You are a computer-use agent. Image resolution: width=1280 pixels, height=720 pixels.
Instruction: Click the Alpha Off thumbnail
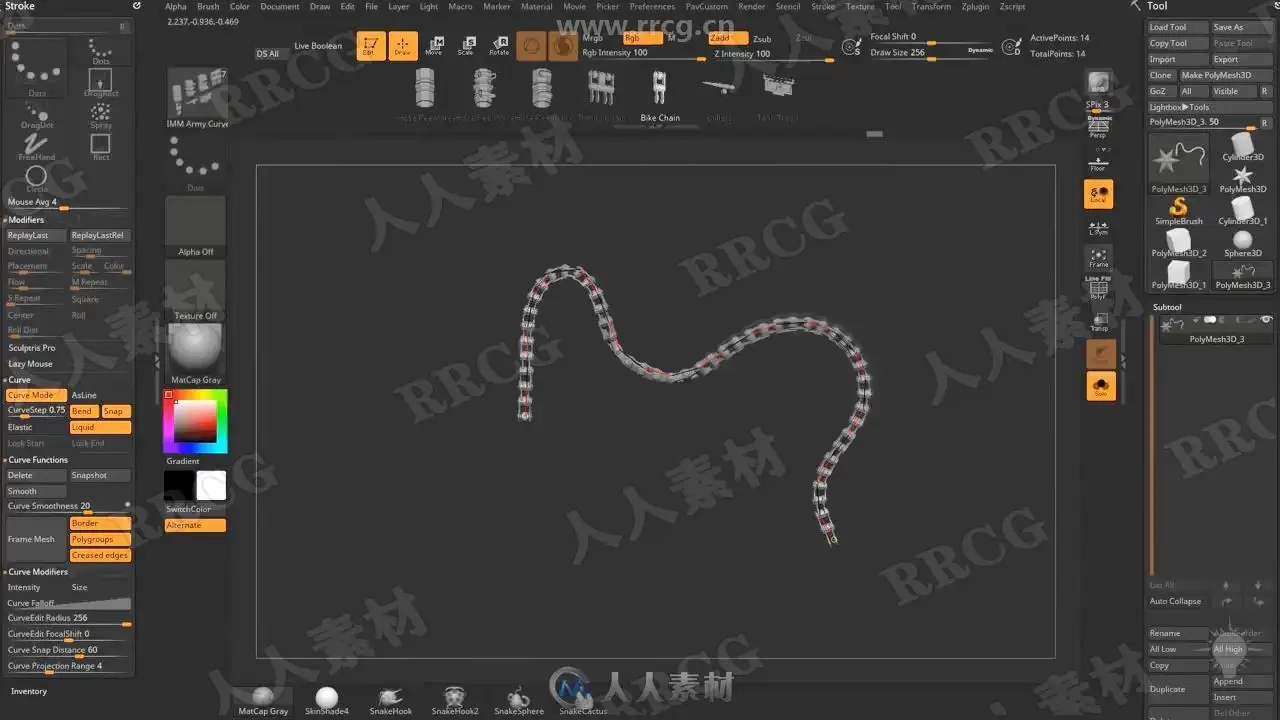coord(196,227)
